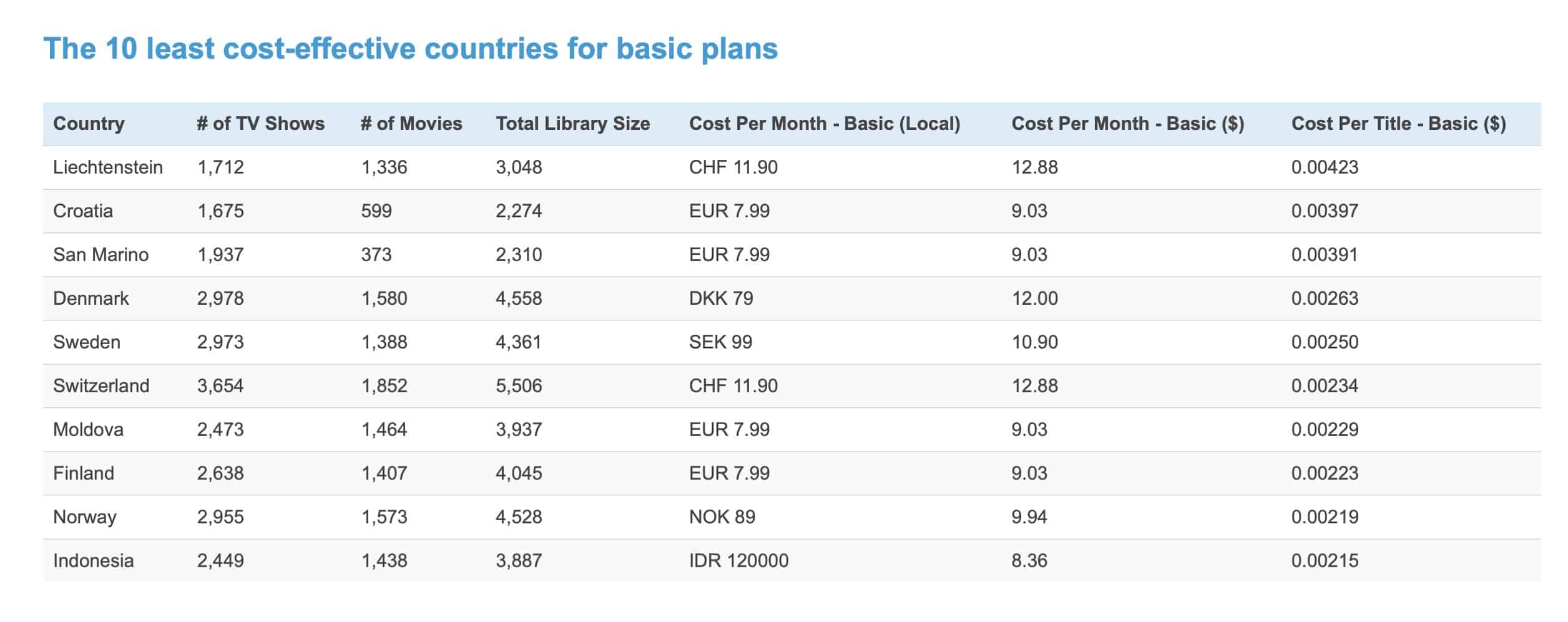
Task: Click the 'Cost Per Month - Basic (Local)' header
Action: [x=824, y=124]
